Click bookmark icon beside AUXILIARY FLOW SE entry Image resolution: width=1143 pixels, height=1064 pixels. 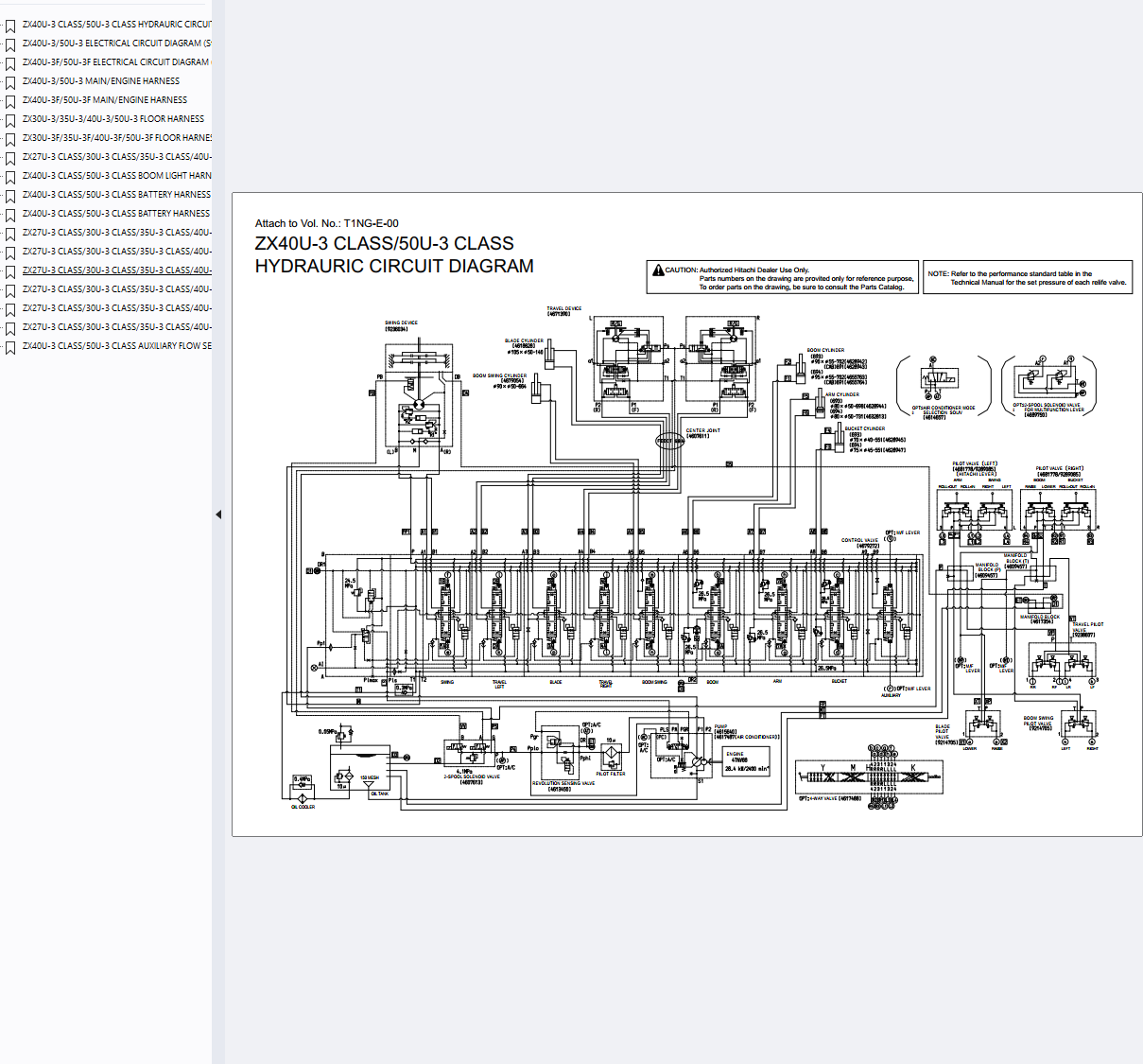tap(10, 347)
